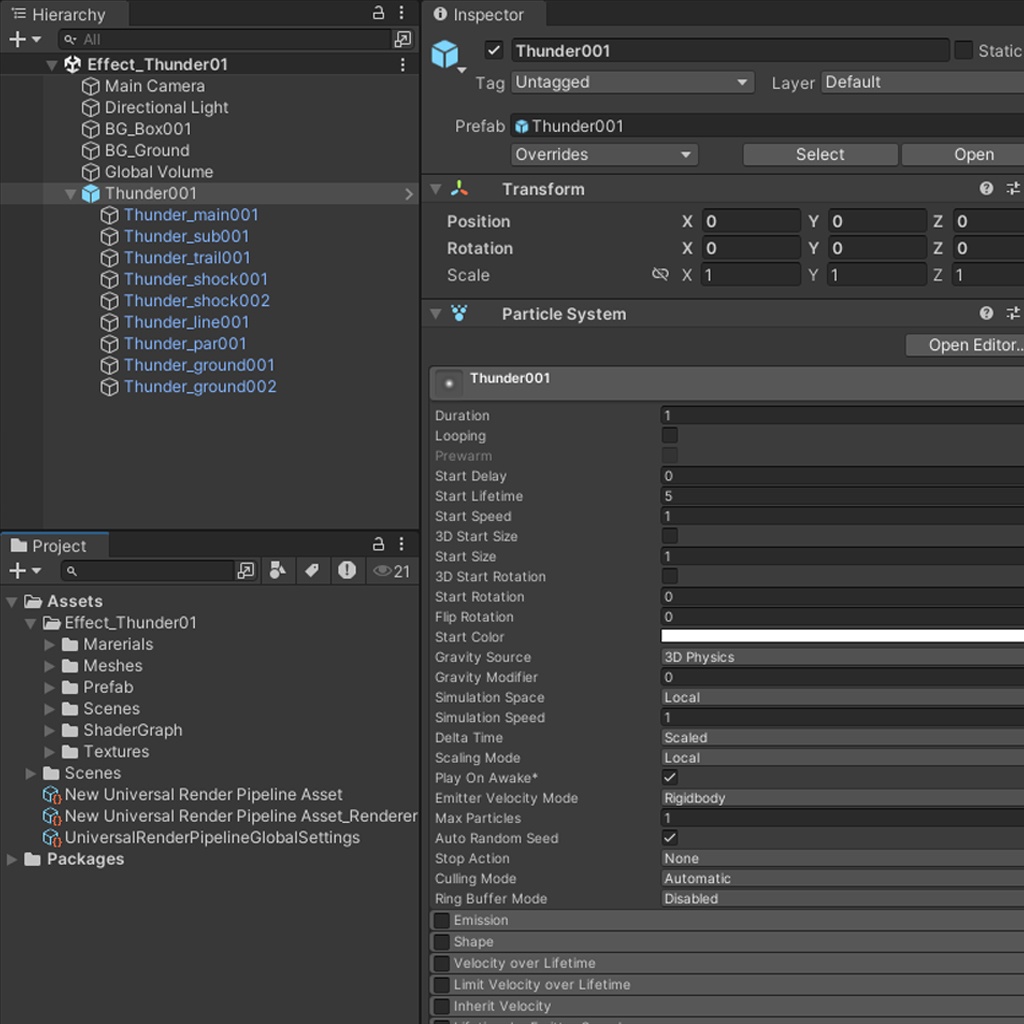The height and width of the screenshot is (1024, 1024).
Task: Switch to the Inspector tab
Action: pos(483,15)
